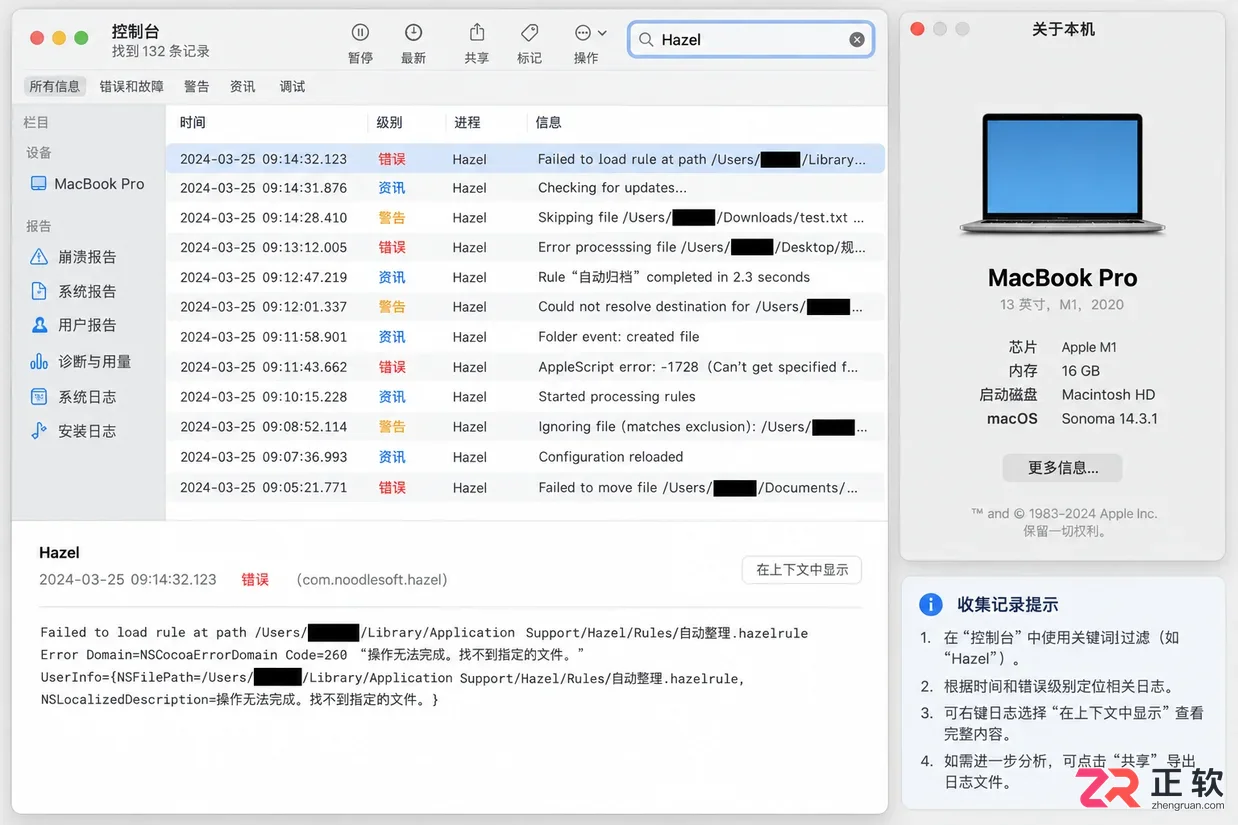Click the 崩溃报告 warning triangle icon

pyautogui.click(x=39, y=257)
